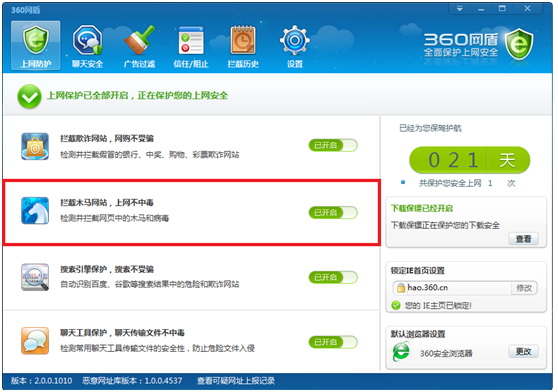Click the trojan horse knight icon
Screen dimensions: 558x392
coord(35,211)
